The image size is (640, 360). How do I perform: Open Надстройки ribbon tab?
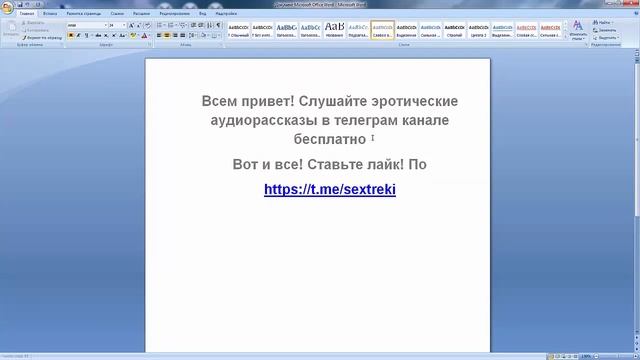point(226,13)
